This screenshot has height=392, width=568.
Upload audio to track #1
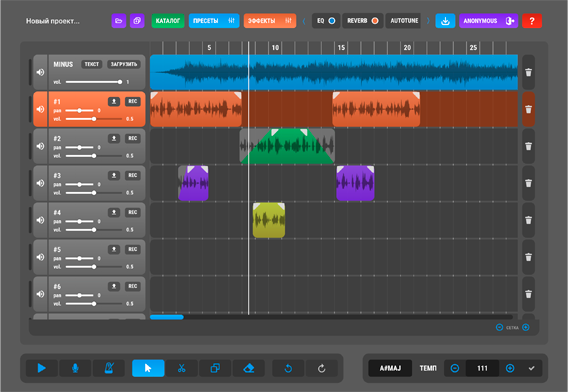pyautogui.click(x=114, y=101)
